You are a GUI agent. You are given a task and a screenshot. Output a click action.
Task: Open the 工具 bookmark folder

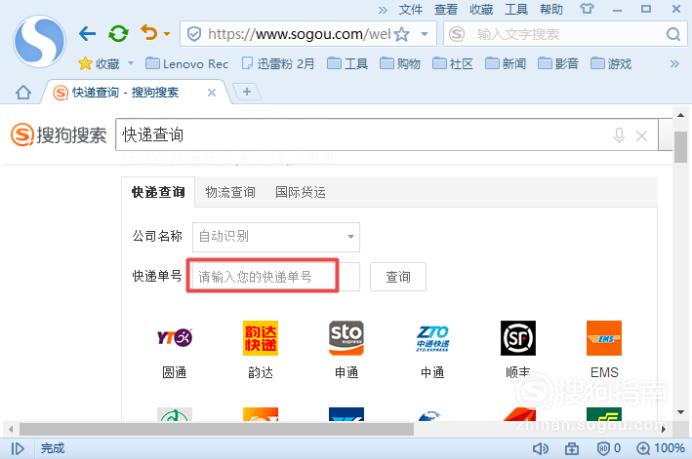pos(347,64)
